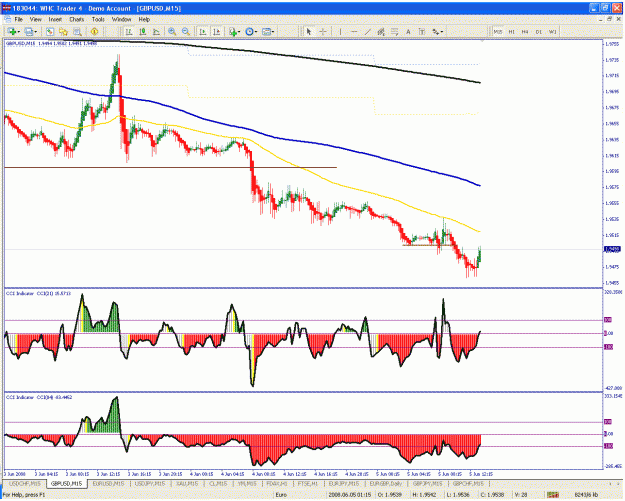Select the Crosshair tool
This screenshot has width=625, height=501.
pyautogui.click(x=323, y=31)
